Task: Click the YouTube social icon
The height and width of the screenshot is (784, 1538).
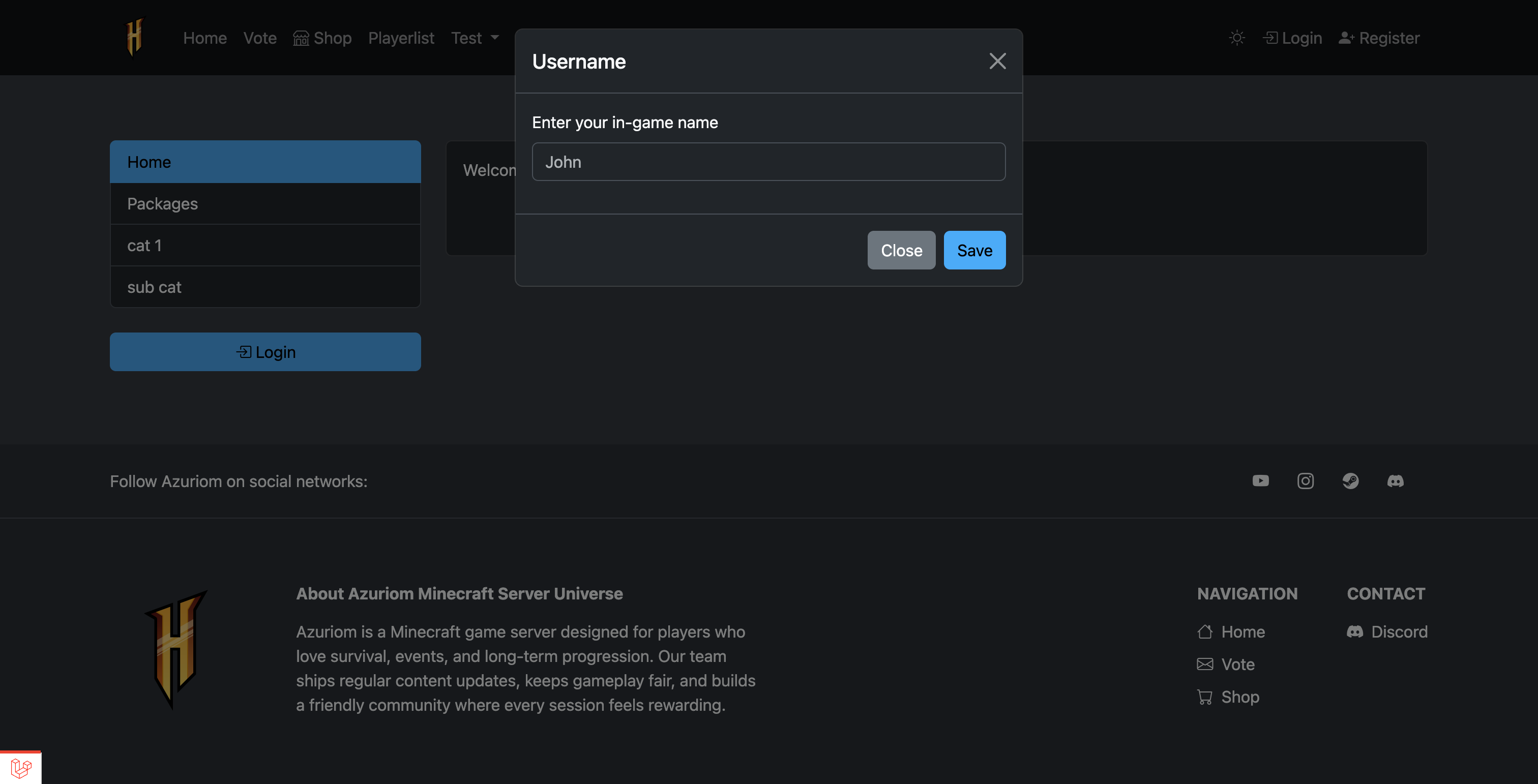Action: point(1260,481)
